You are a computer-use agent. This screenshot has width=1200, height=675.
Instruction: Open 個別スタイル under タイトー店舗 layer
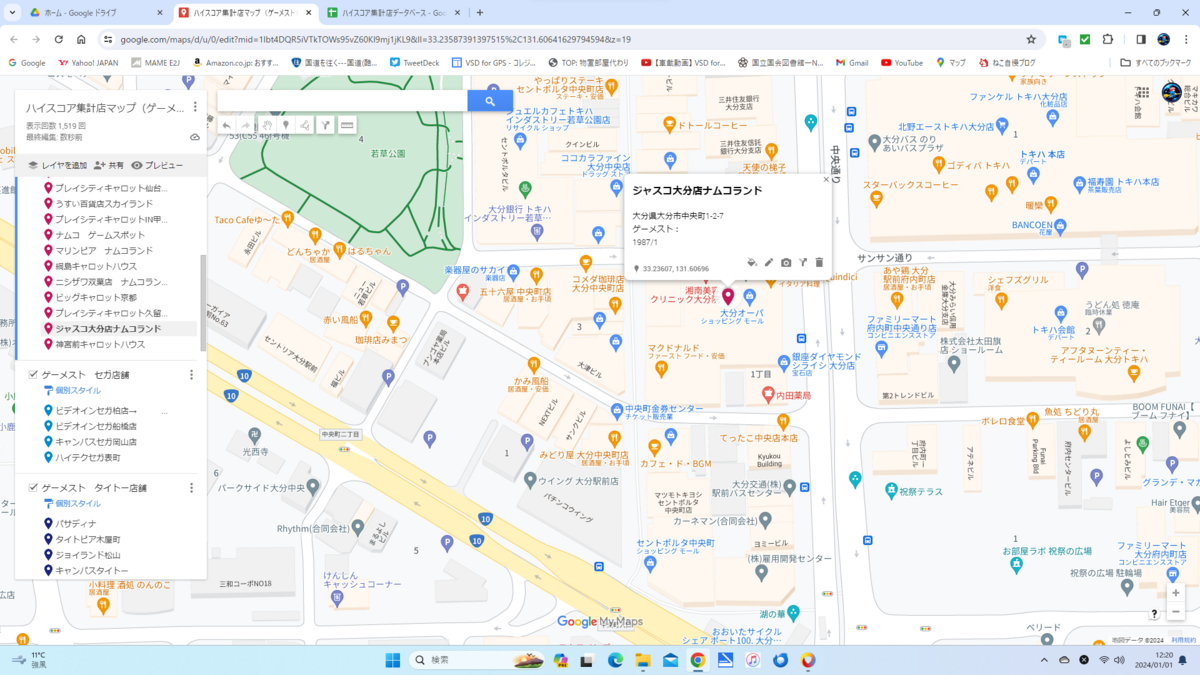click(x=72, y=503)
